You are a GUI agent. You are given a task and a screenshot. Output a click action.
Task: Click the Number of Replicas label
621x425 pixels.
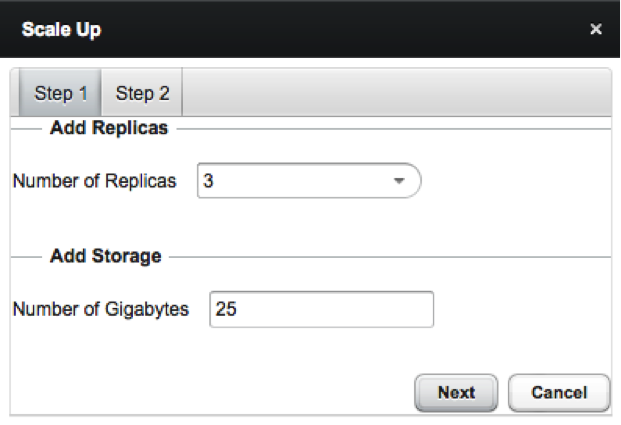click(94, 182)
